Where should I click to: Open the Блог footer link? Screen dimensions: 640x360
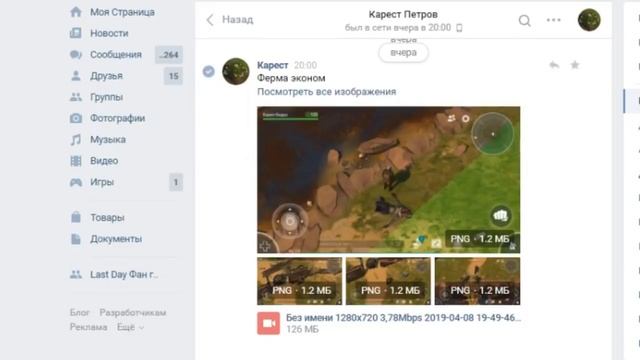click(79, 313)
